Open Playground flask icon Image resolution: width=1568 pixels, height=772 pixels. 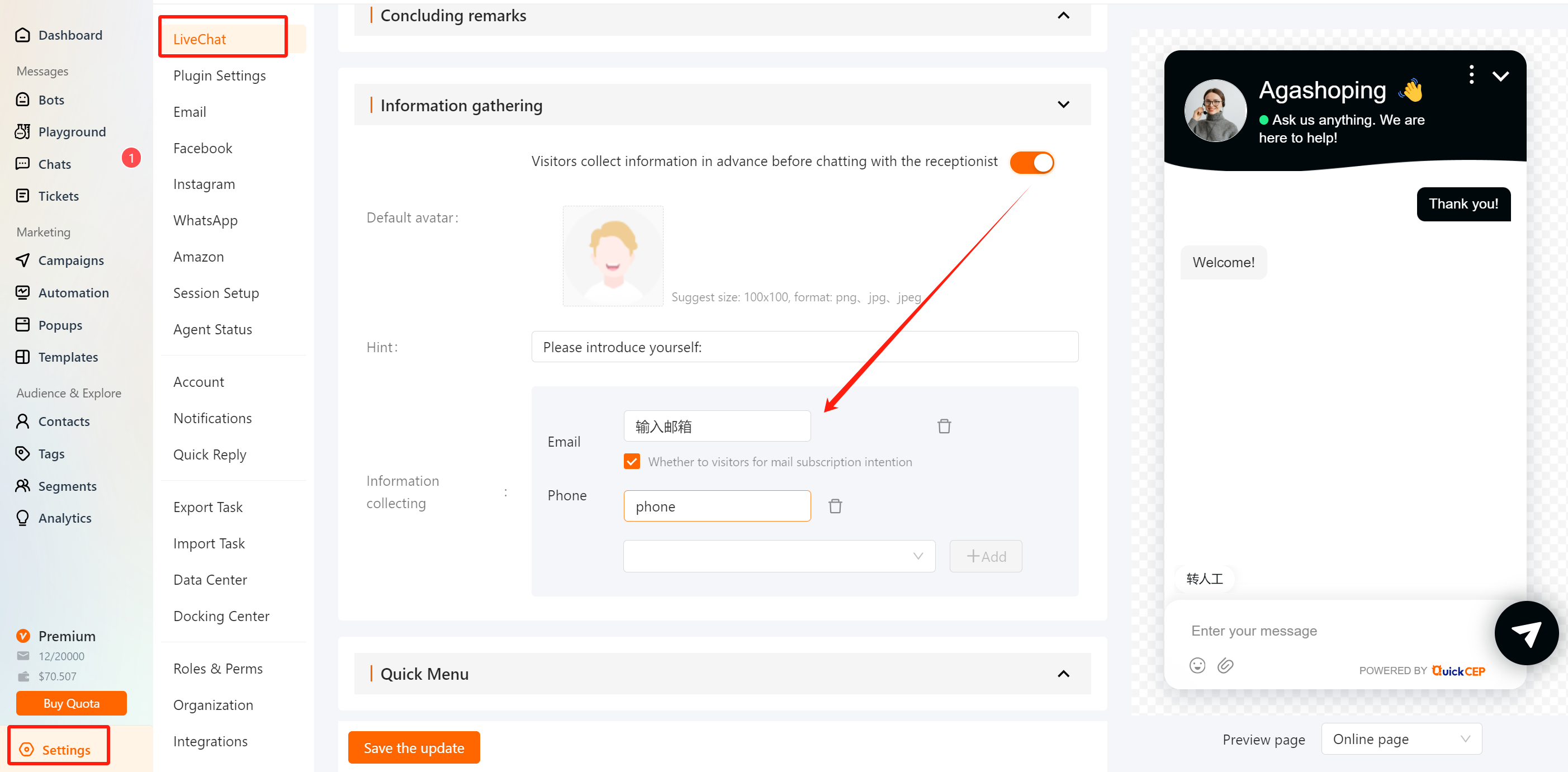point(22,132)
